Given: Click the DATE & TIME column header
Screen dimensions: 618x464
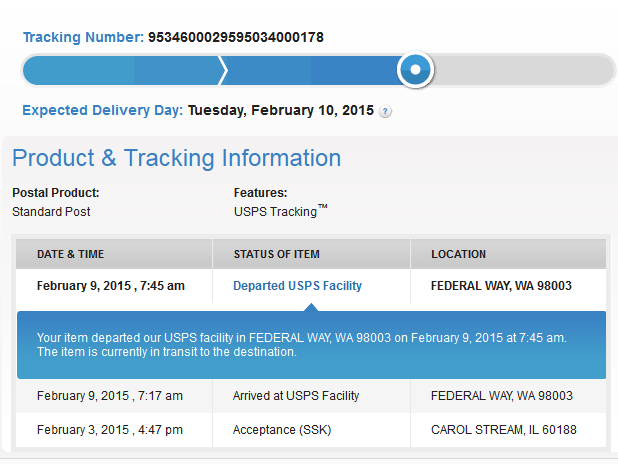Looking at the screenshot, I should click(x=70, y=254).
